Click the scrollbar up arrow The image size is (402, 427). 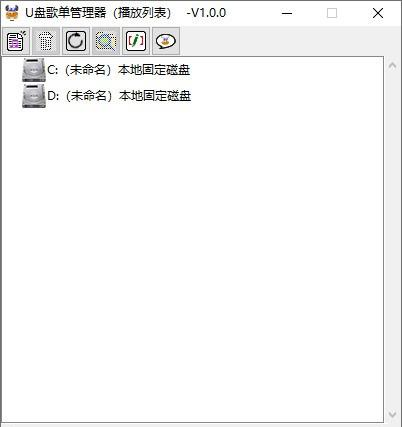point(392,66)
